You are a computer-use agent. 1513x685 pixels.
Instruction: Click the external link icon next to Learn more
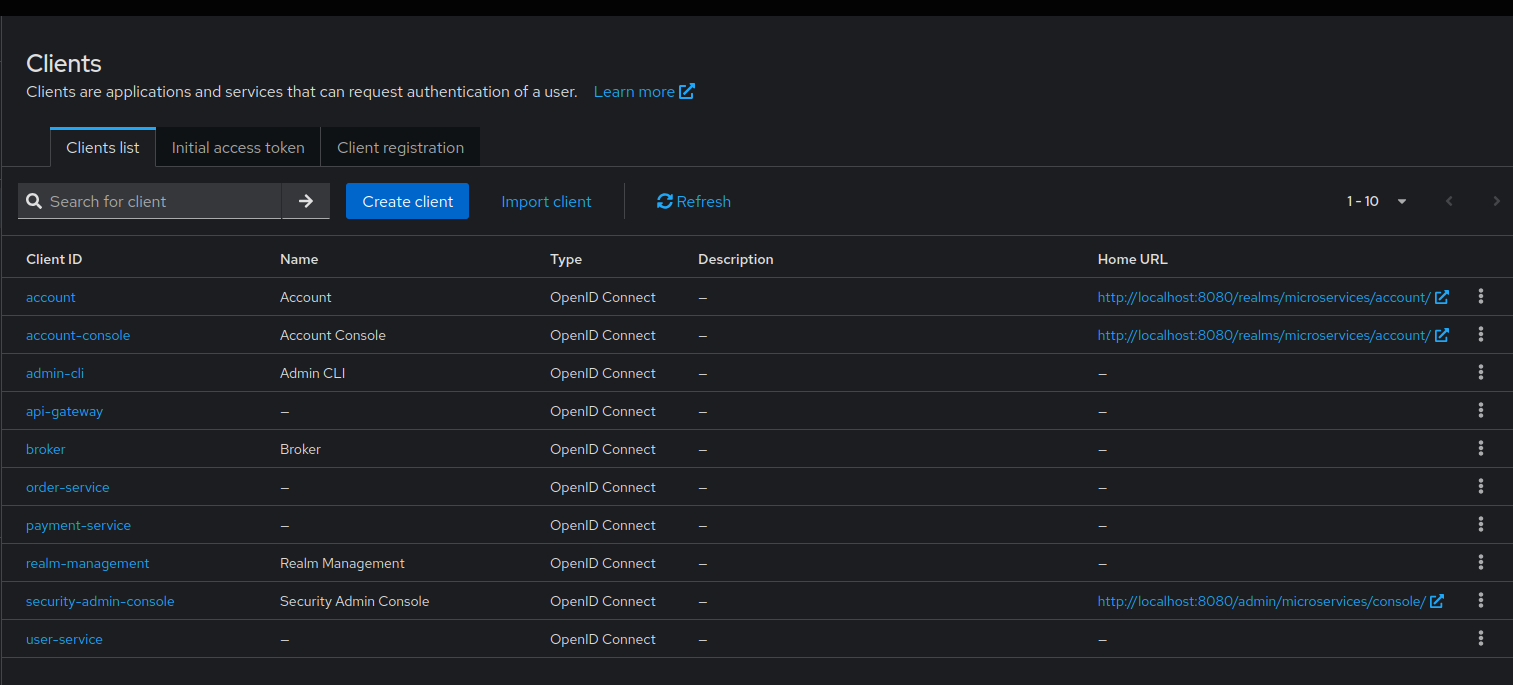(x=688, y=91)
